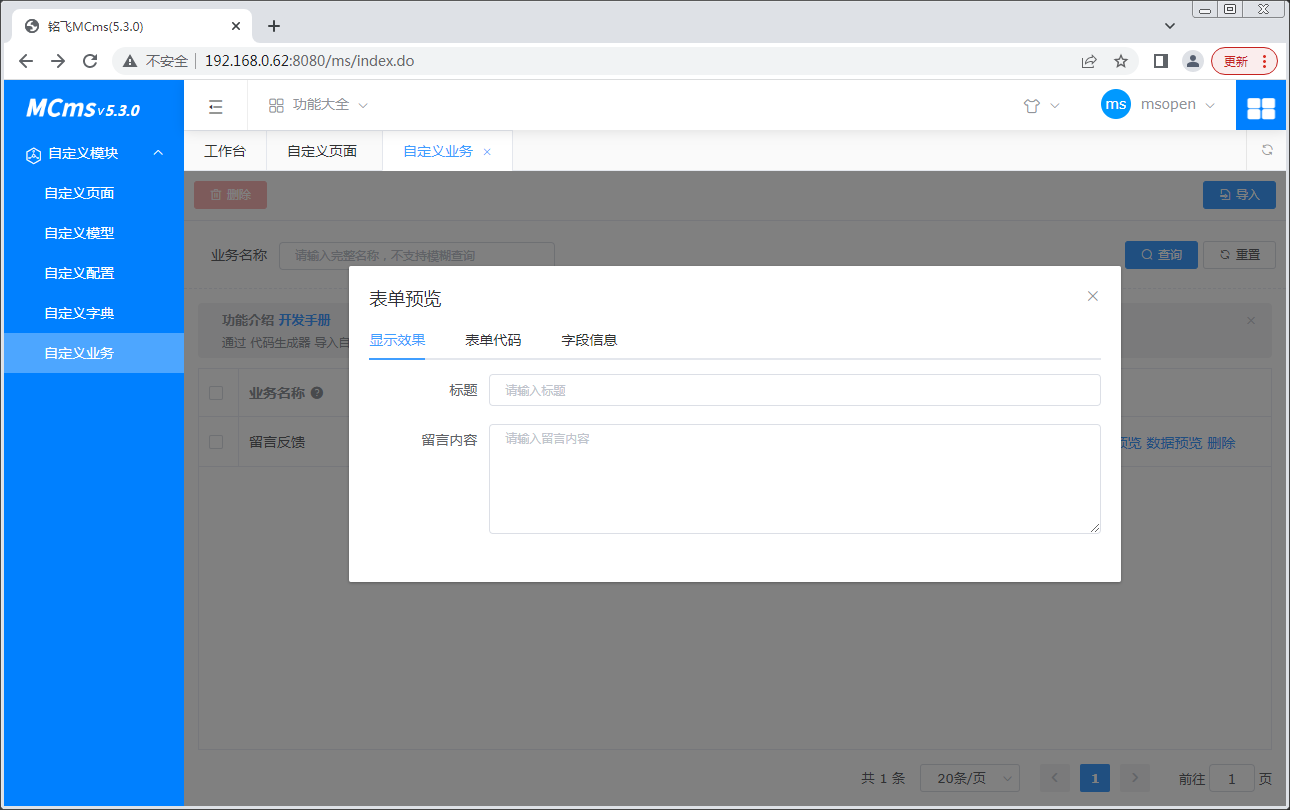Open the 工作台 tab

pyautogui.click(x=225, y=152)
